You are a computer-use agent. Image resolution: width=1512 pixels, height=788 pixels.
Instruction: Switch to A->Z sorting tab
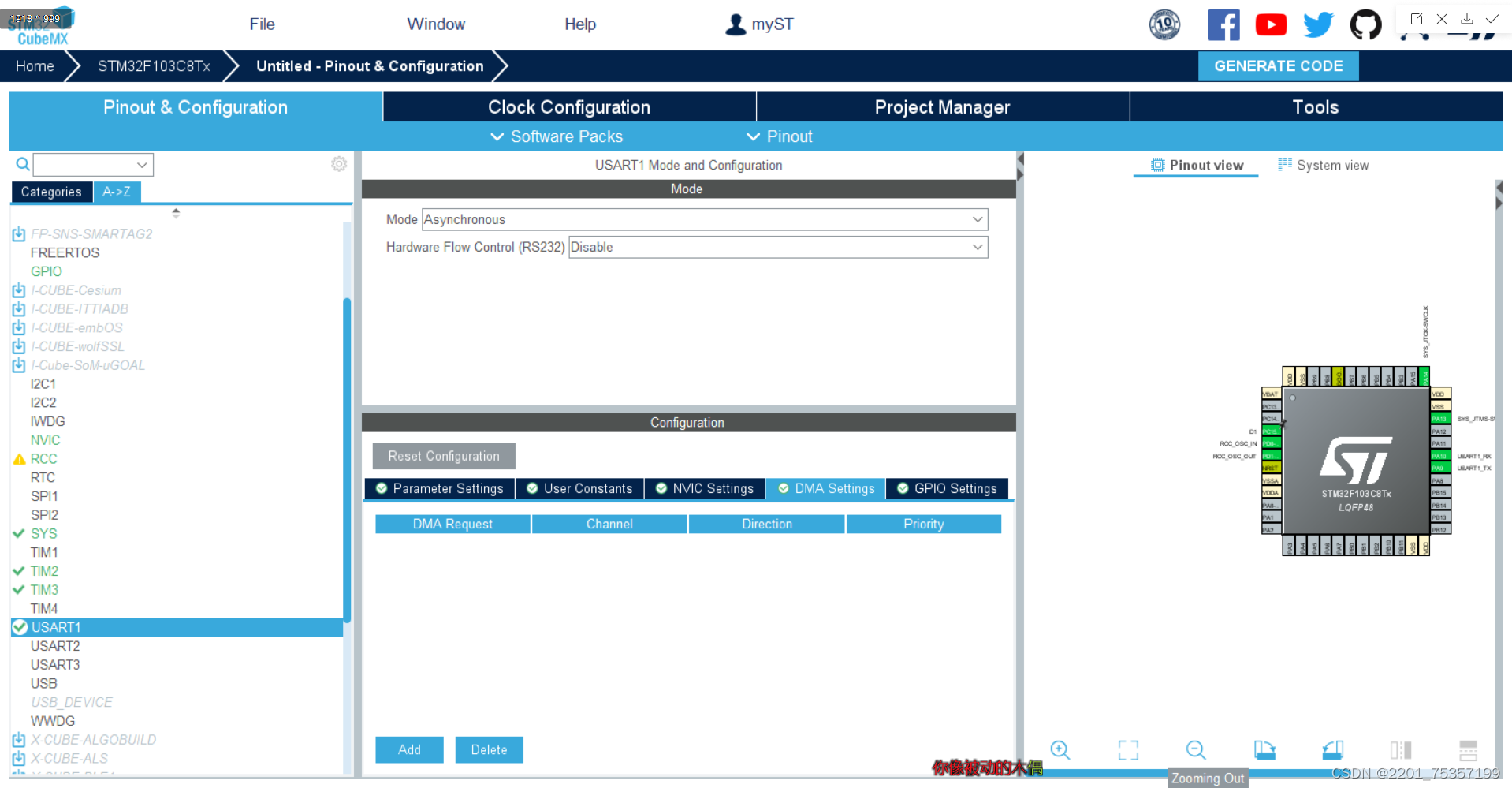[x=117, y=192]
